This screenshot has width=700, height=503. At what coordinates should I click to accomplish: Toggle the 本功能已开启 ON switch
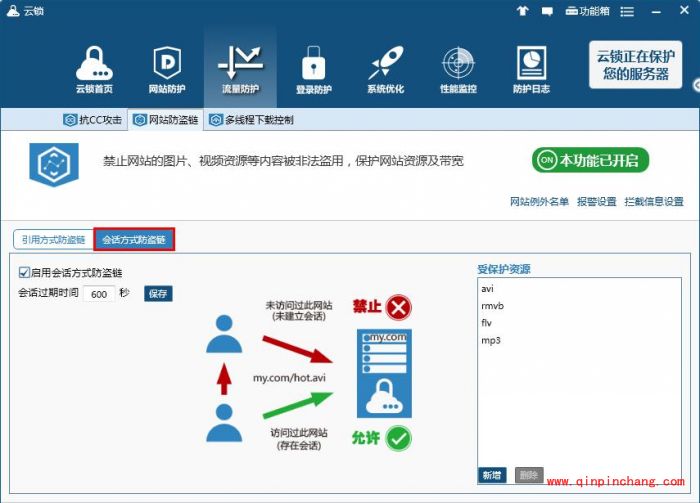[590, 160]
